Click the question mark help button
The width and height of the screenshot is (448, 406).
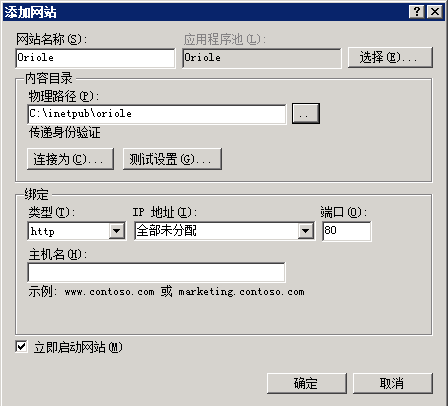coord(417,12)
